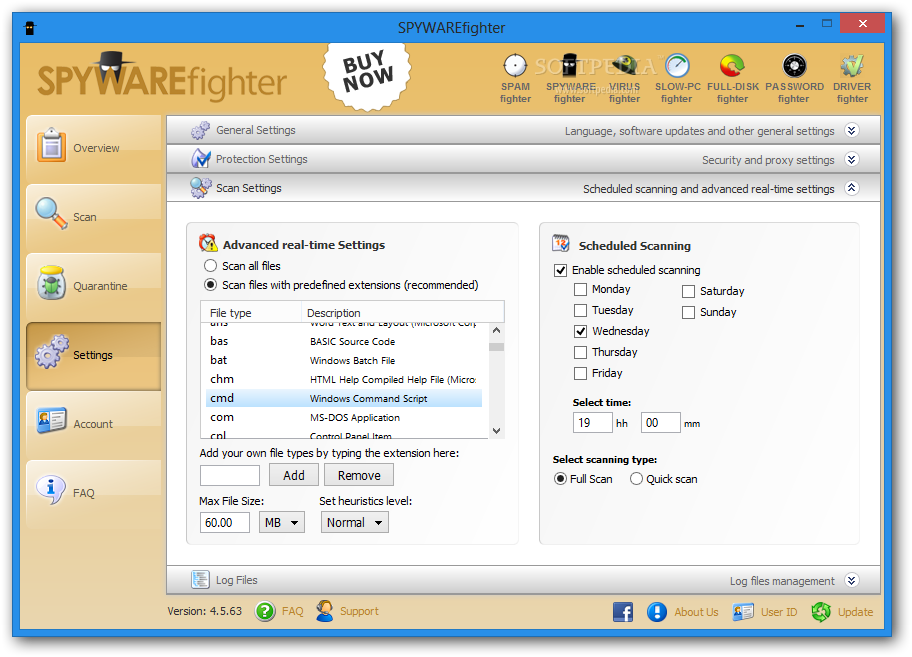Open the Account tab
The height and width of the screenshot is (657, 912).
click(94, 424)
